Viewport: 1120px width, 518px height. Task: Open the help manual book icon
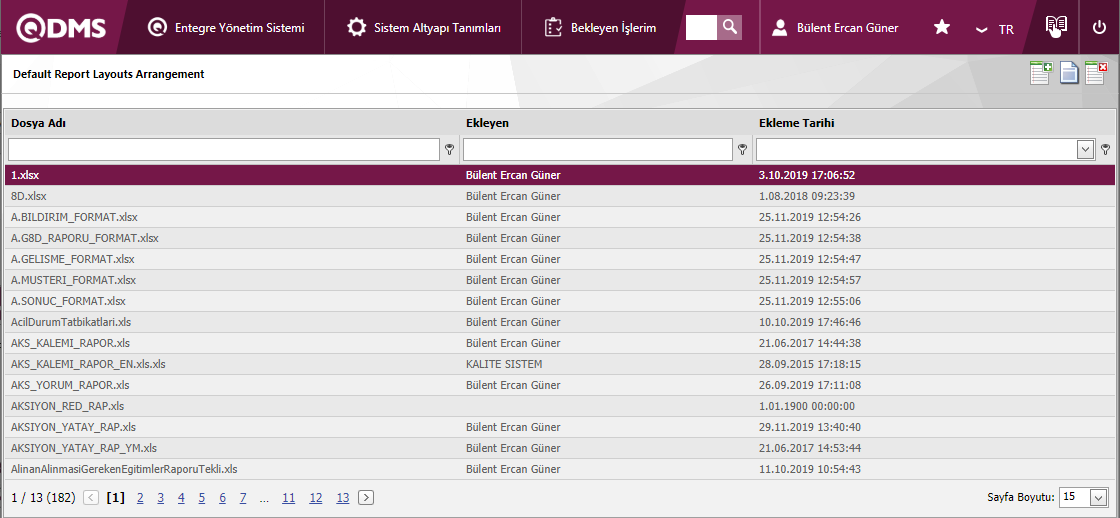tap(1056, 26)
